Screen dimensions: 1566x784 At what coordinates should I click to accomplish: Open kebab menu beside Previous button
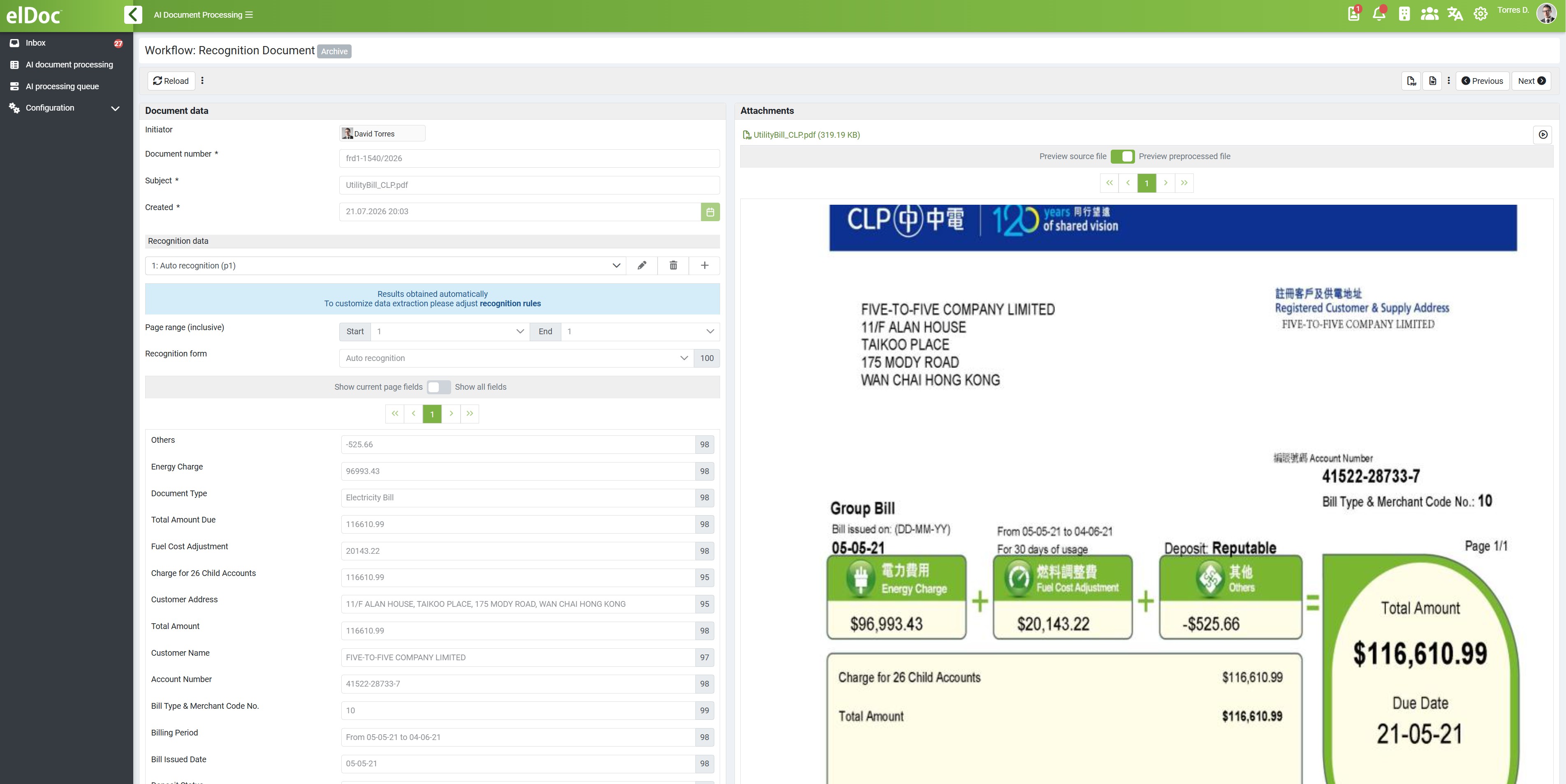coord(1449,81)
